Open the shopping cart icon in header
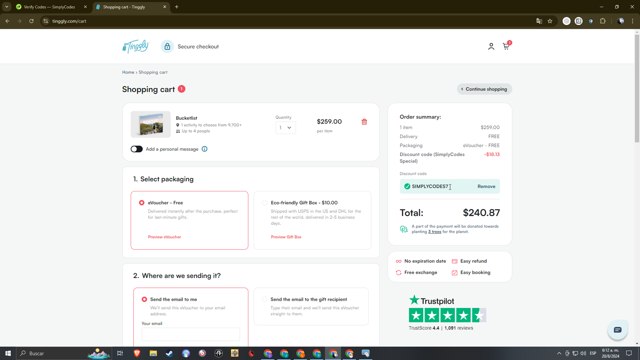The width and height of the screenshot is (640, 360). point(506,46)
